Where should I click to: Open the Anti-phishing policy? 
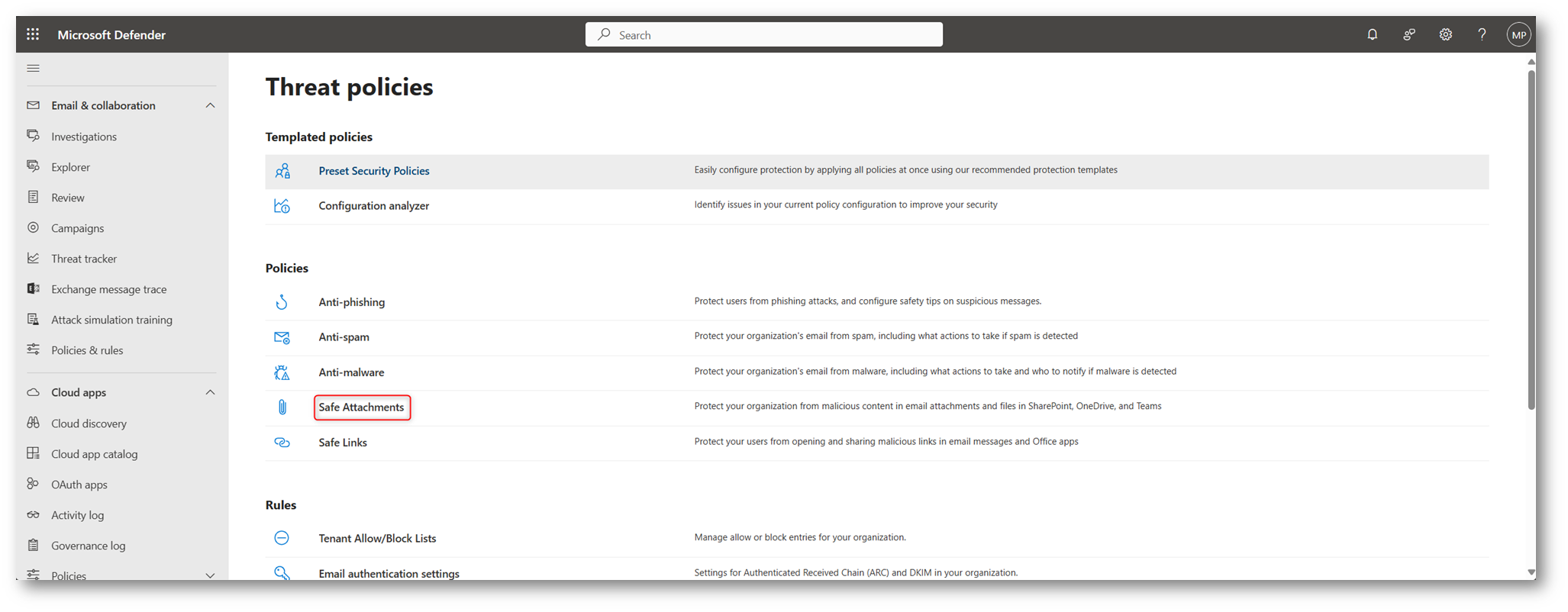(x=352, y=302)
